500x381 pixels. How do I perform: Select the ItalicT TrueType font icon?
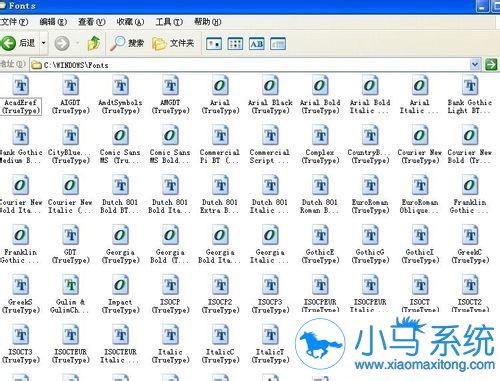270,335
